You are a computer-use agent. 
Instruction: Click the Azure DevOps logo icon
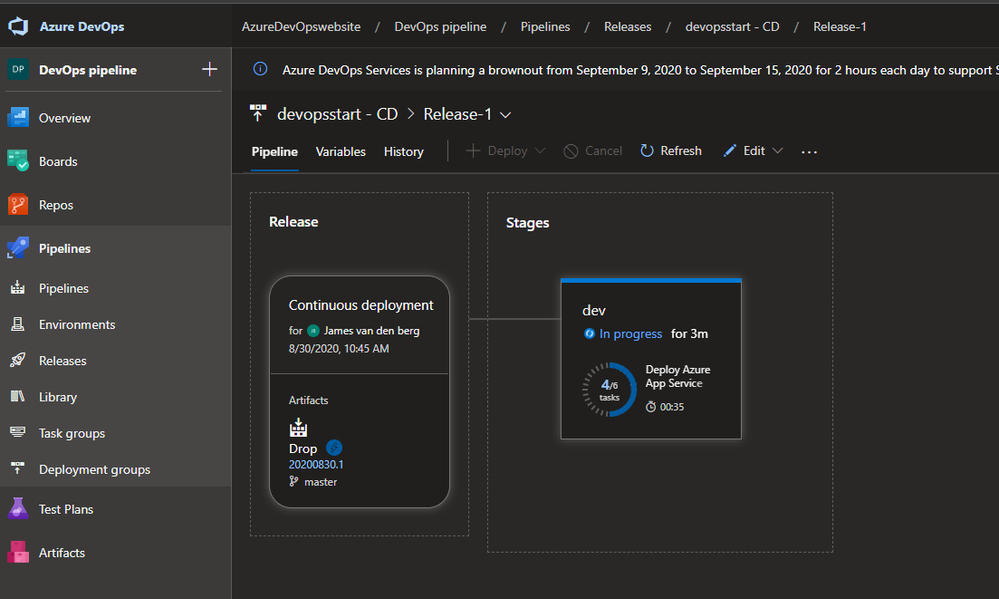pos(18,26)
